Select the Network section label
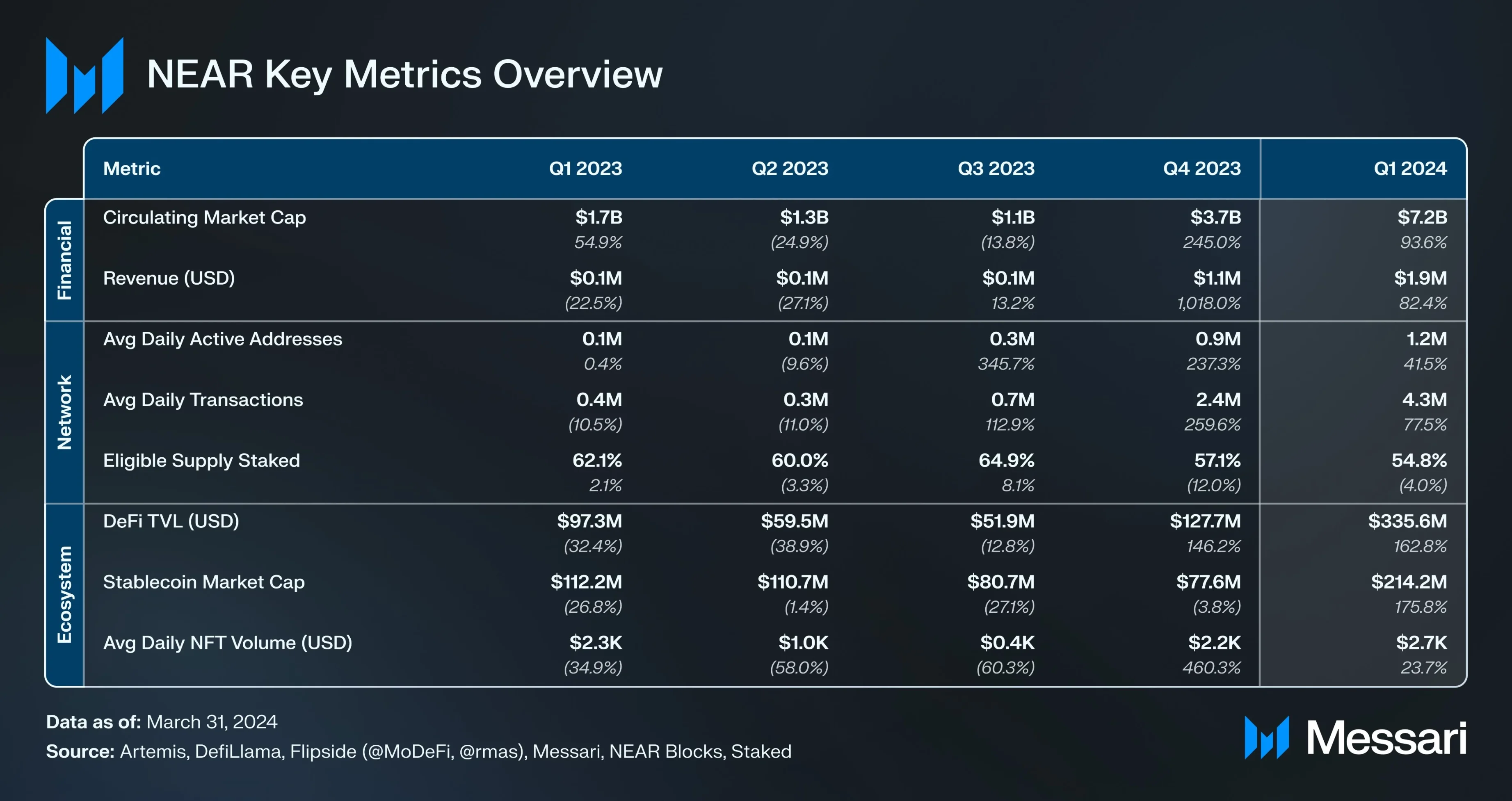The height and width of the screenshot is (801, 1512). [x=64, y=412]
